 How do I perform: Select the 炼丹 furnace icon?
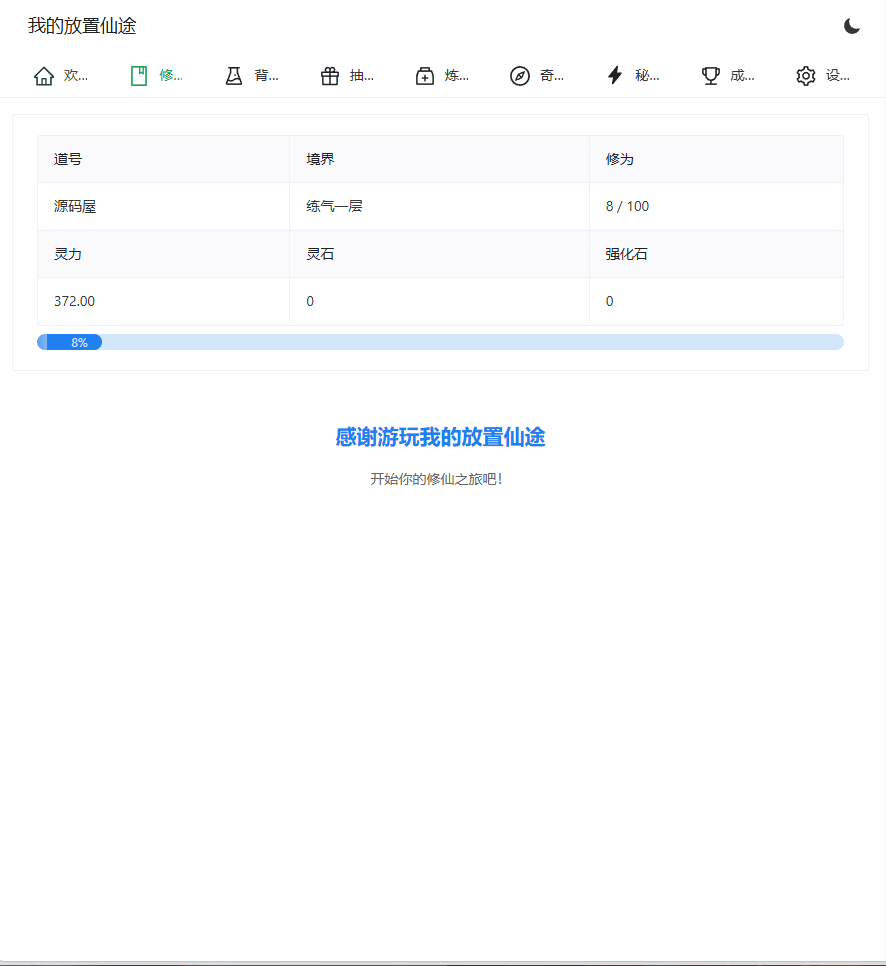(x=424, y=75)
